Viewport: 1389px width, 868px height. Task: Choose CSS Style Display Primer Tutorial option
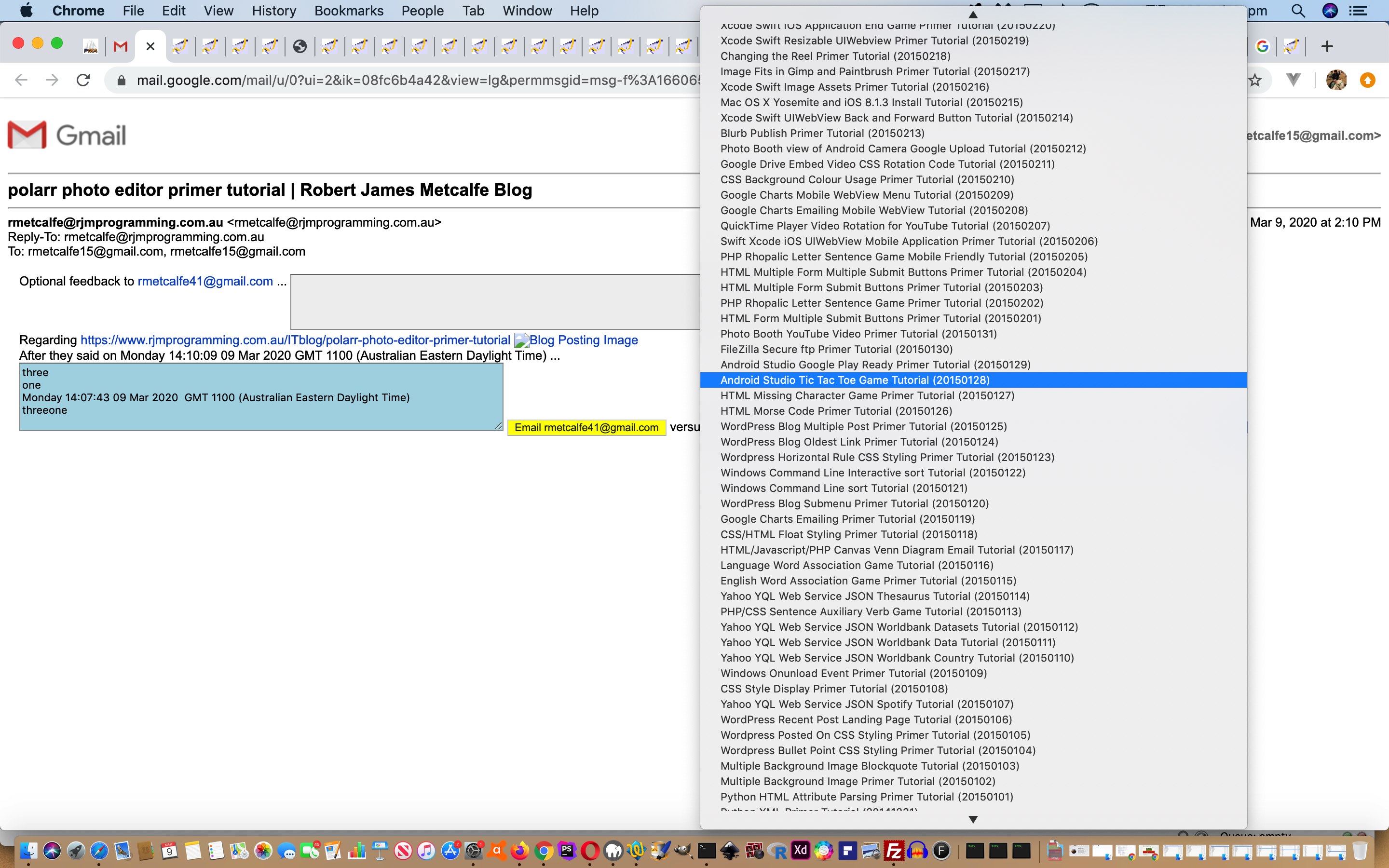973,689
